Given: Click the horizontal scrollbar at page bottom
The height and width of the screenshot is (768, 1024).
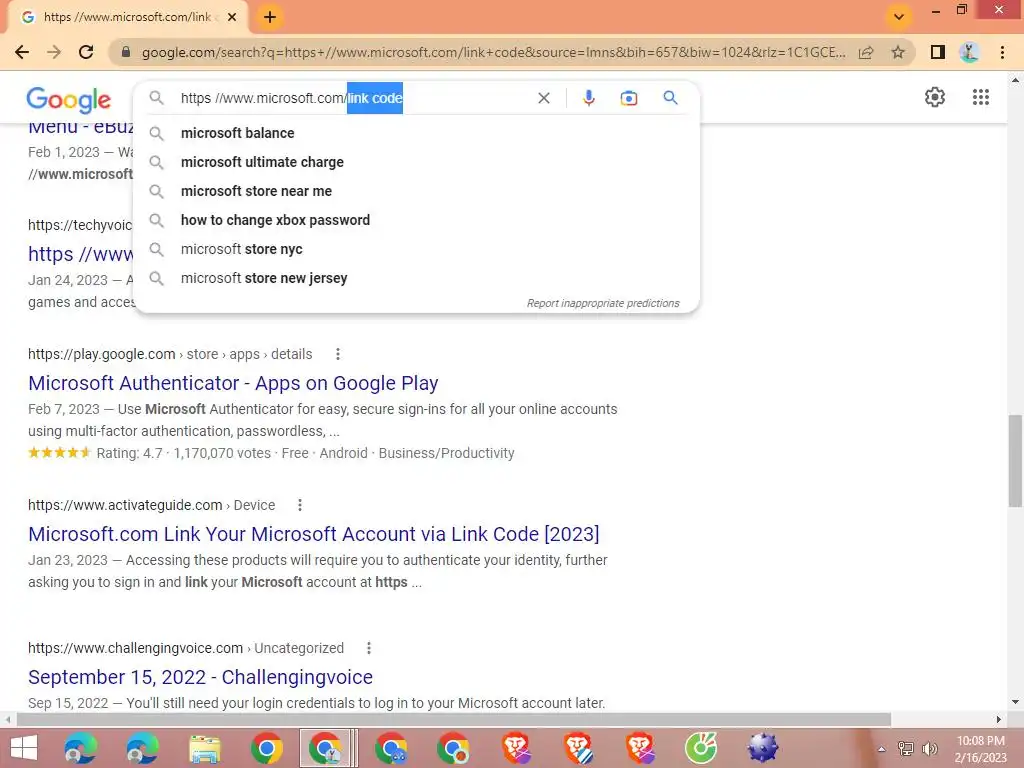Looking at the screenshot, I should [x=454, y=720].
